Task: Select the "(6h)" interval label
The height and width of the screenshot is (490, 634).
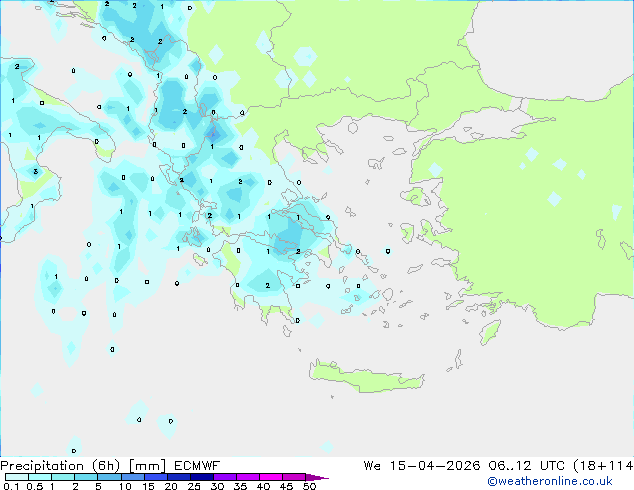Action: click(x=106, y=466)
